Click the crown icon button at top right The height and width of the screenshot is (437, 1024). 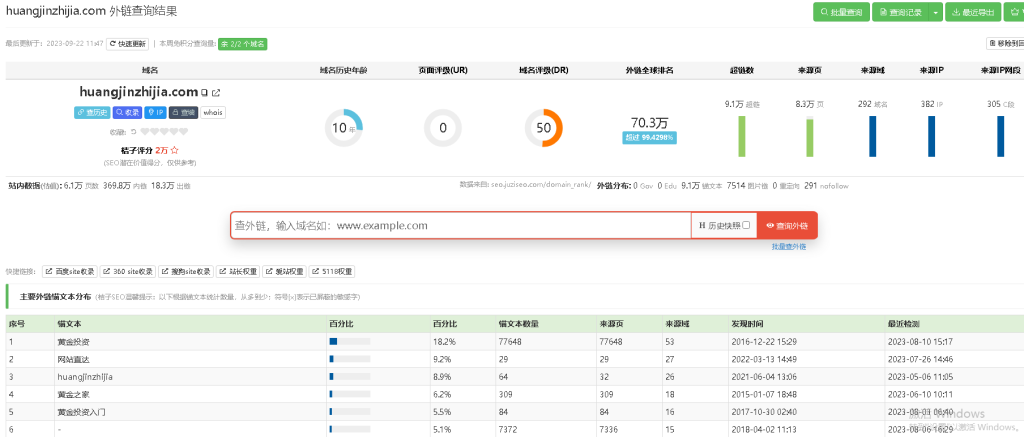pyautogui.click(x=1015, y=12)
